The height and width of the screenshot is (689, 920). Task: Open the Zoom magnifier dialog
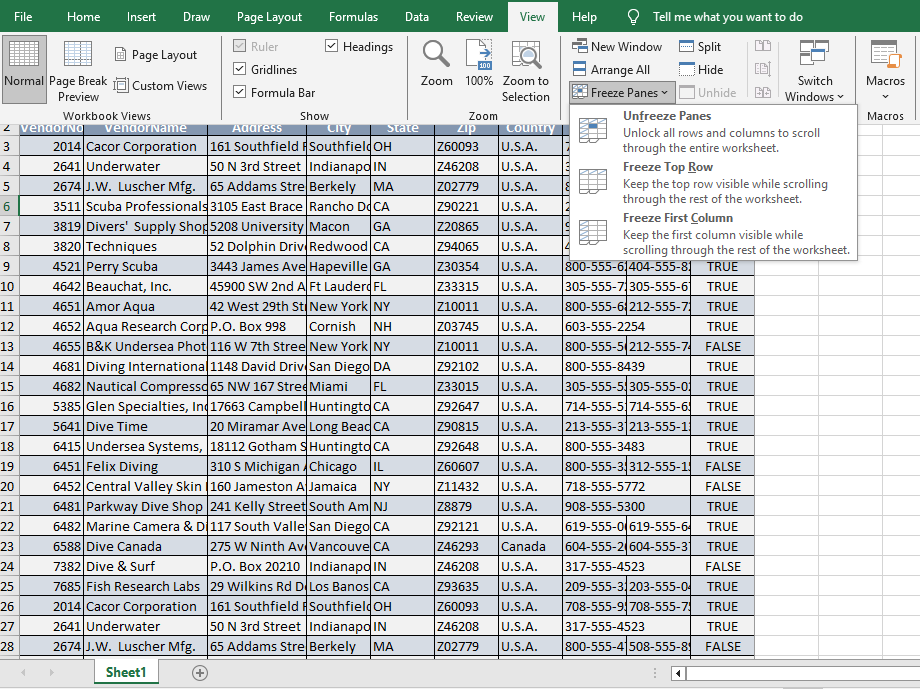[x=436, y=63]
